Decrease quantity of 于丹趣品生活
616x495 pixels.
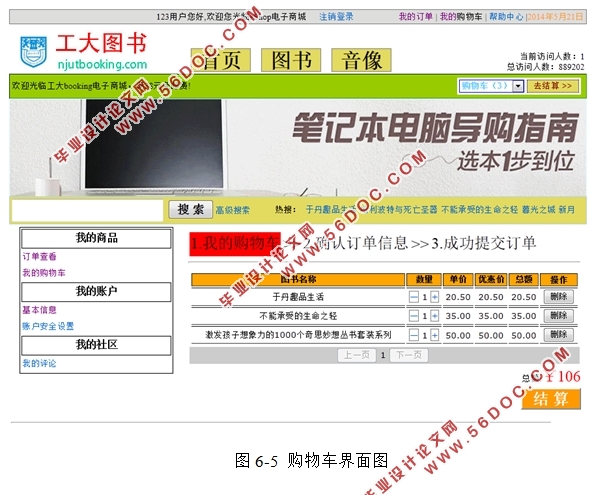[x=414, y=297]
